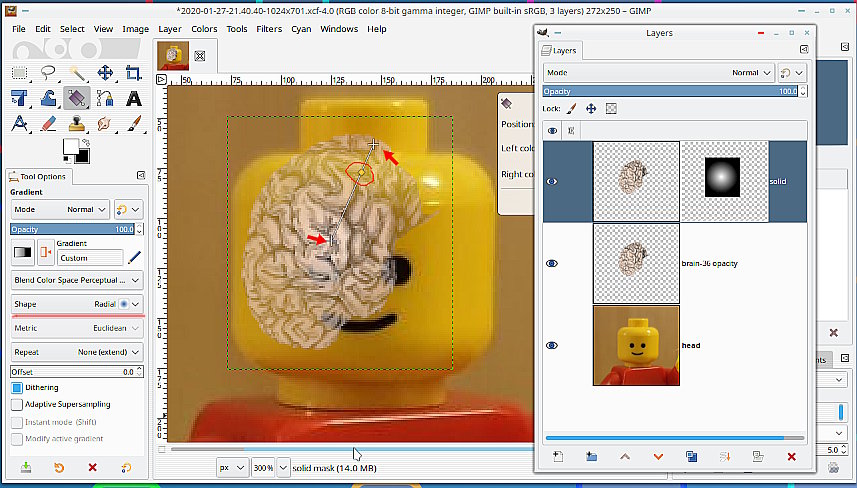Open the Filters menu

click(268, 29)
